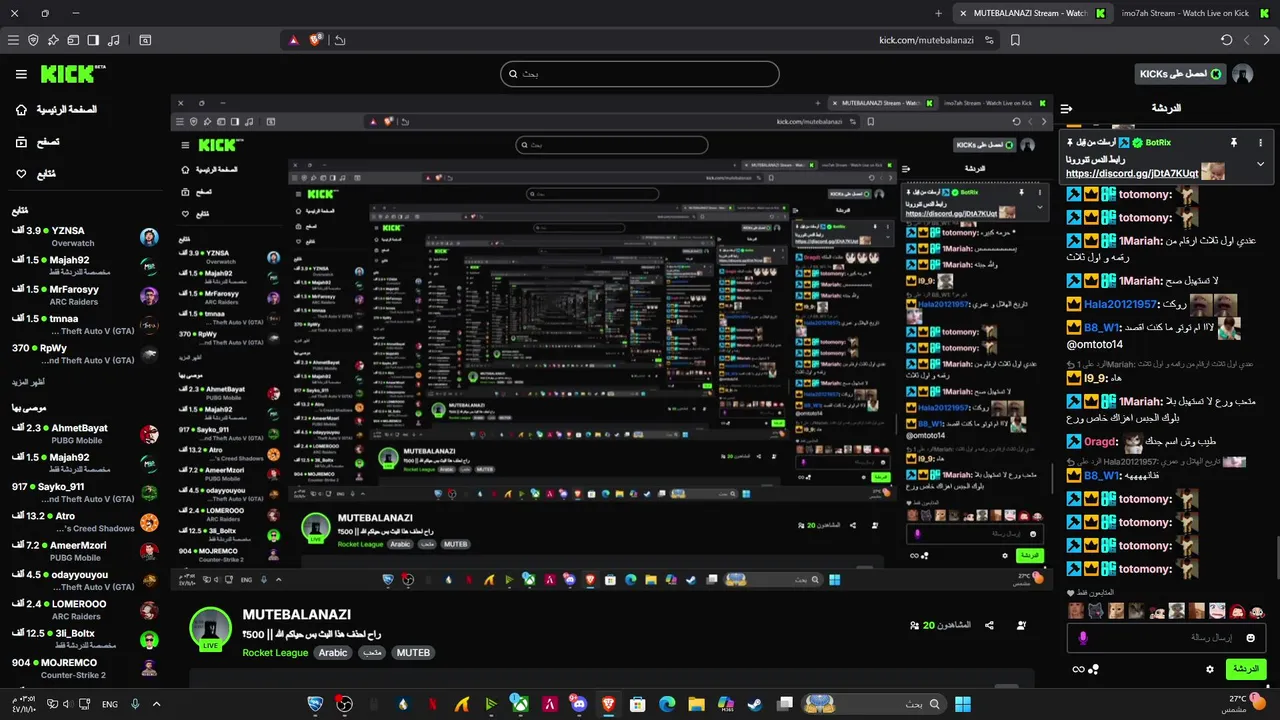The width and height of the screenshot is (1280, 720).
Task: Bookmark this page with bookmark icon
Action: coord(1015,40)
